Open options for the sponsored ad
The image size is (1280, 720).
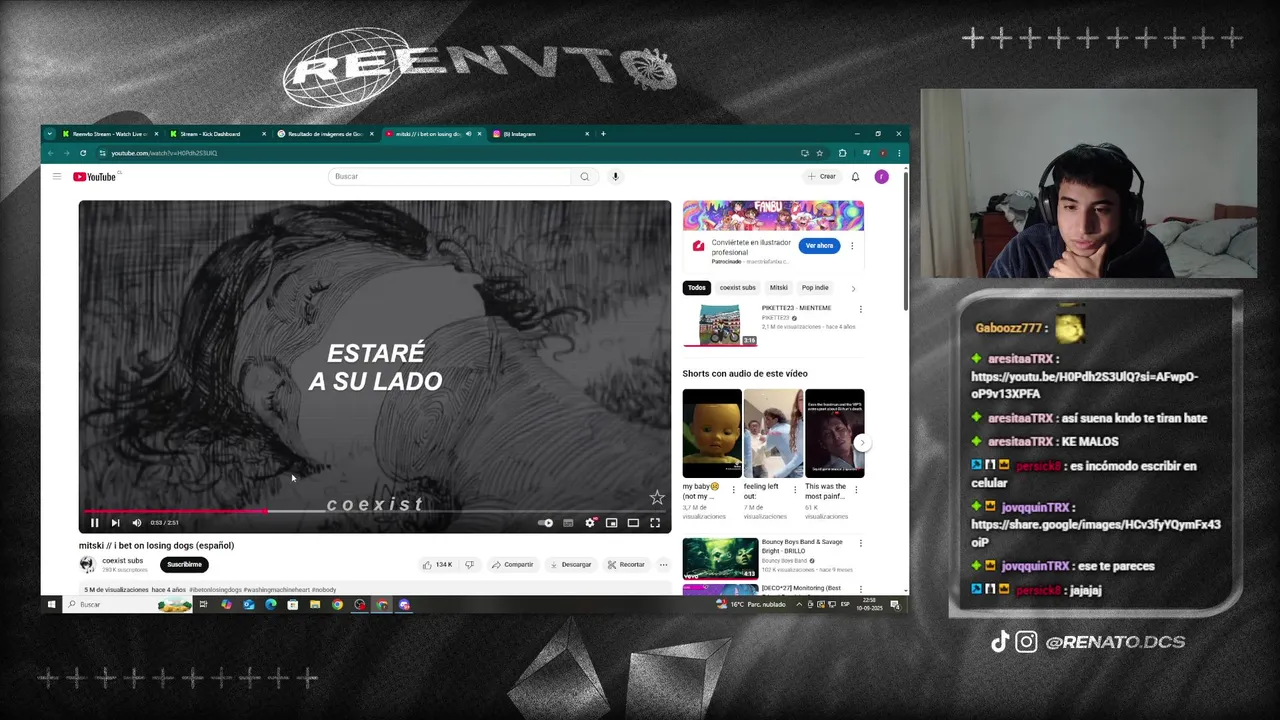coord(852,245)
